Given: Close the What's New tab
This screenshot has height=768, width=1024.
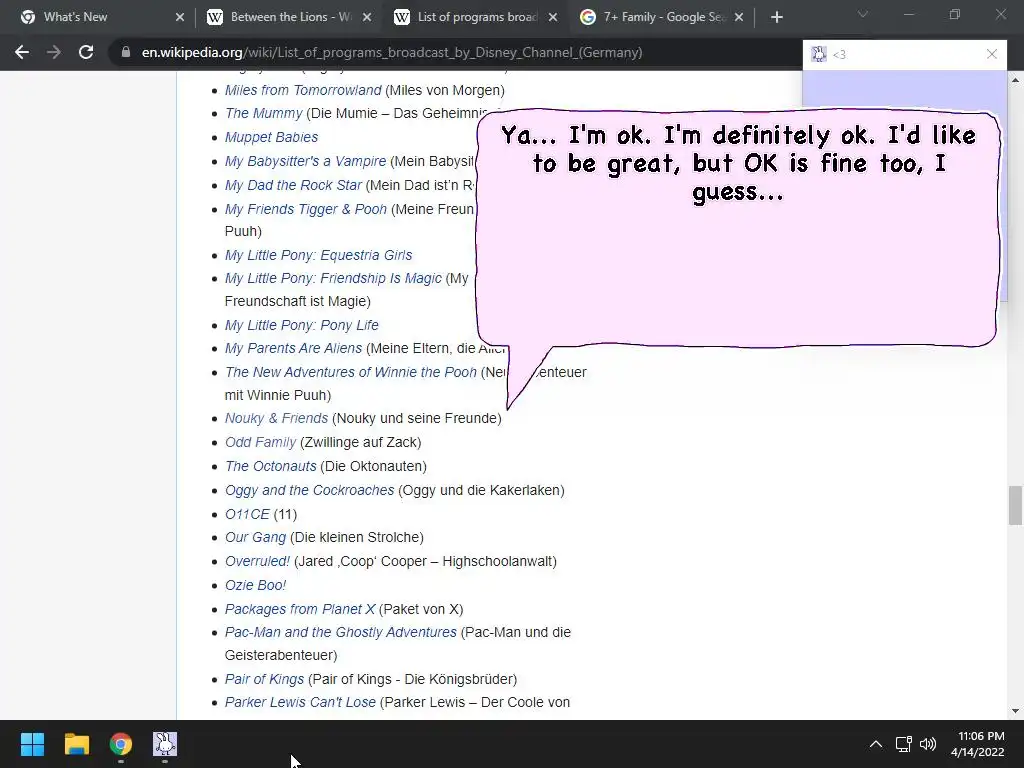Looking at the screenshot, I should point(180,17).
